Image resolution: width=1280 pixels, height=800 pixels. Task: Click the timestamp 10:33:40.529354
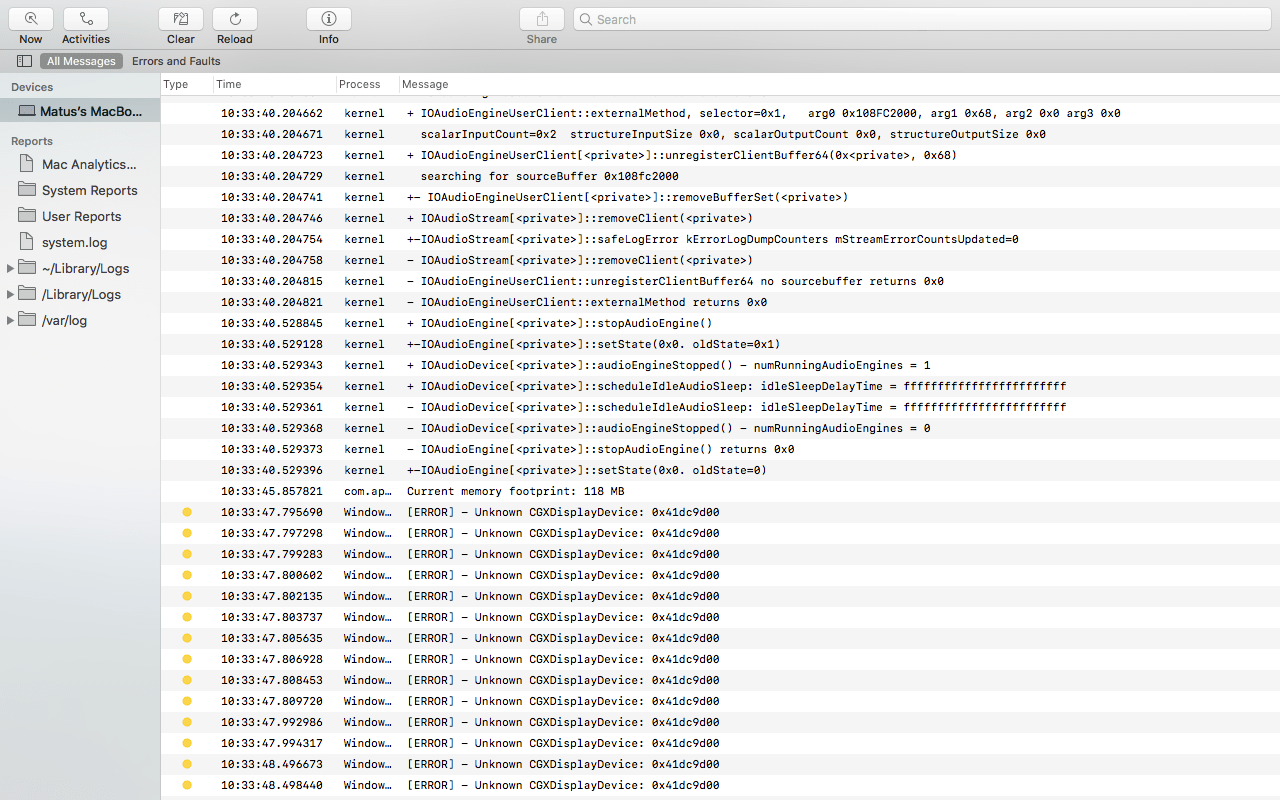tap(272, 386)
